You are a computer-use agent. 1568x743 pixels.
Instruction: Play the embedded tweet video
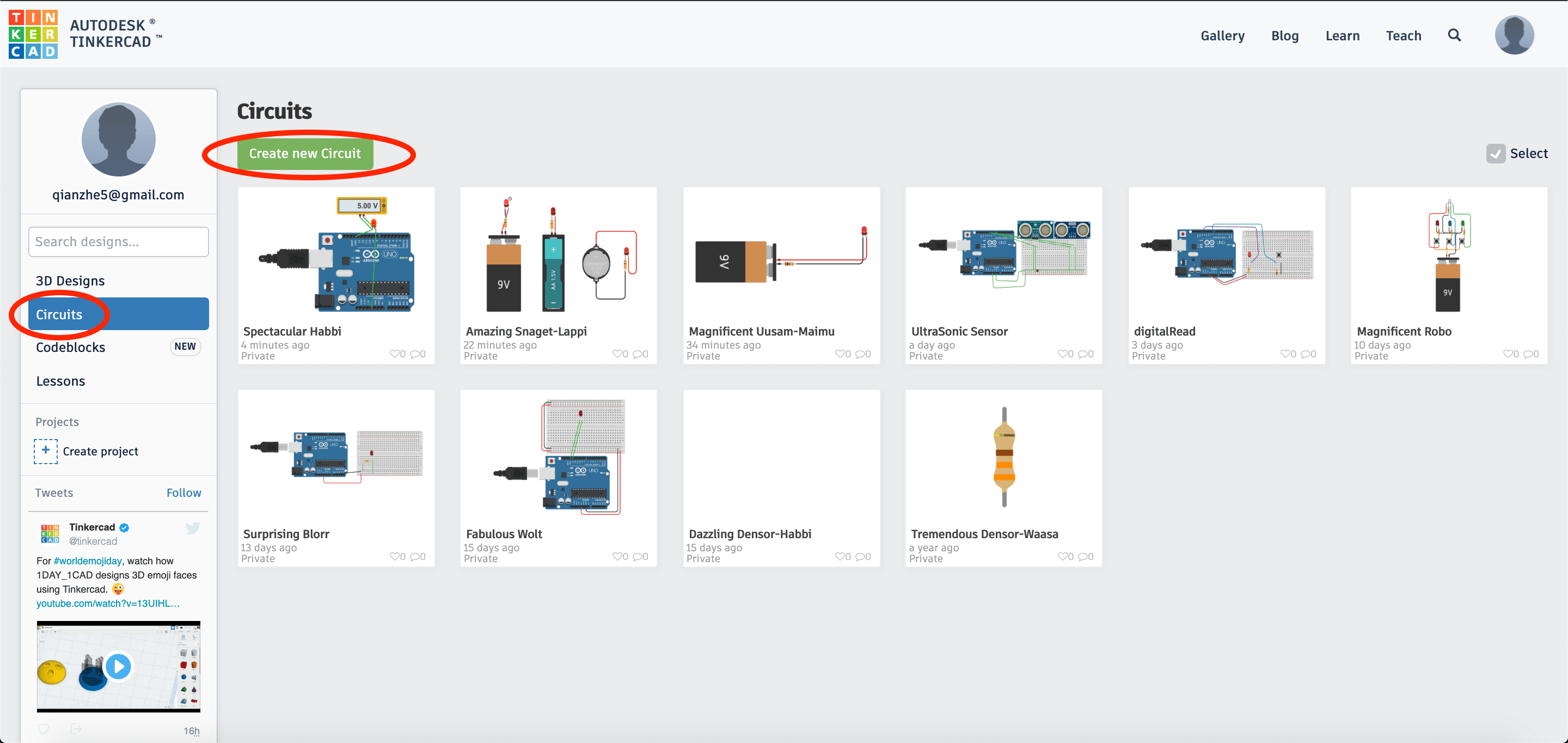[118, 666]
